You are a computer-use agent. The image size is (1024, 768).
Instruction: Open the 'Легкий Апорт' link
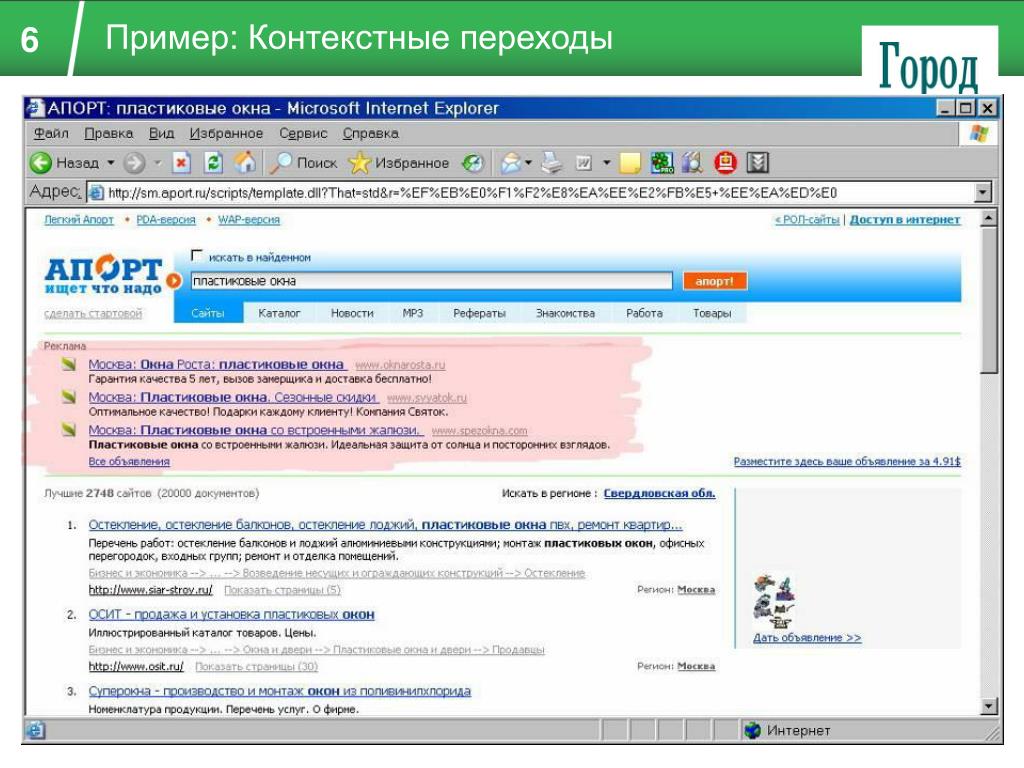(x=79, y=219)
